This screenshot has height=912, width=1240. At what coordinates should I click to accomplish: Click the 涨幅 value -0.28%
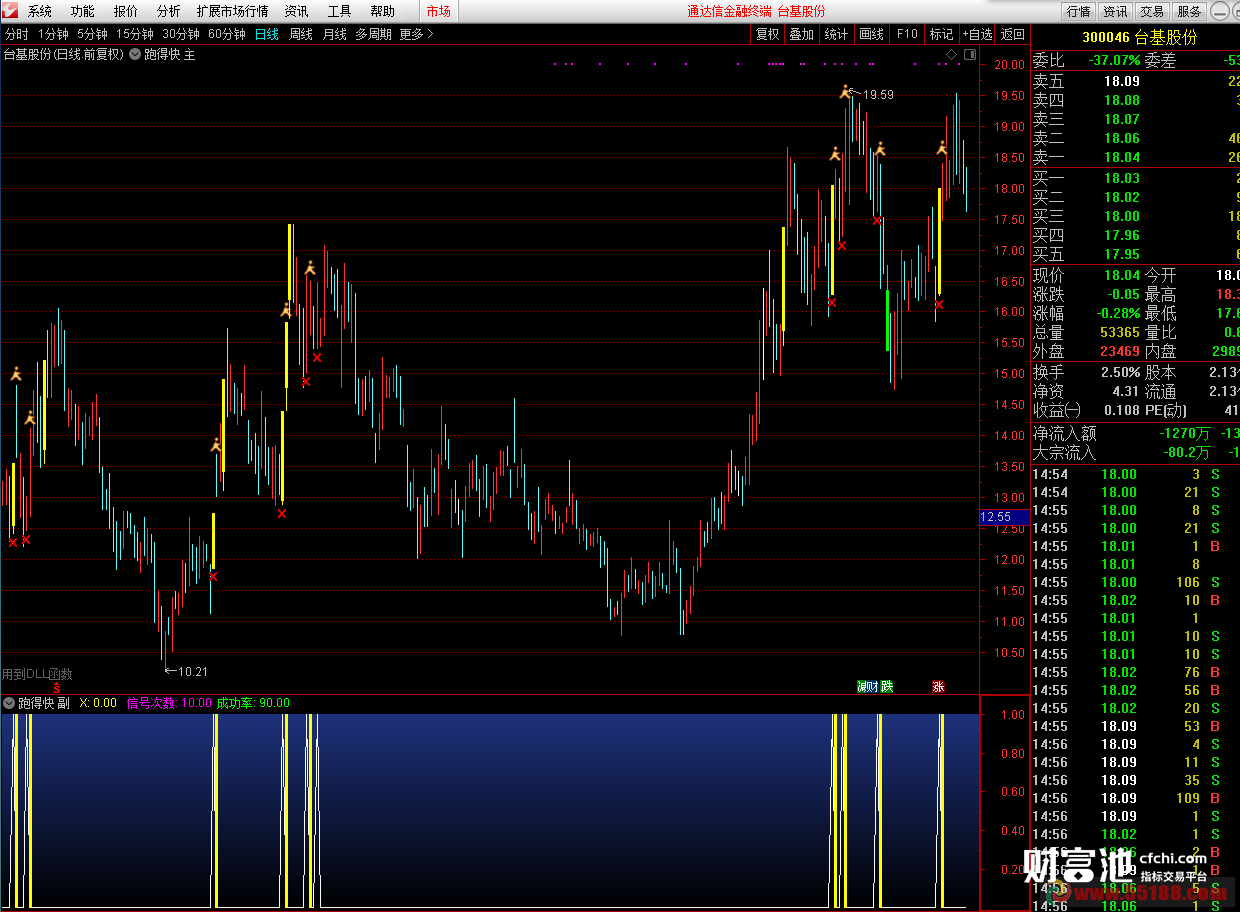click(x=1116, y=313)
